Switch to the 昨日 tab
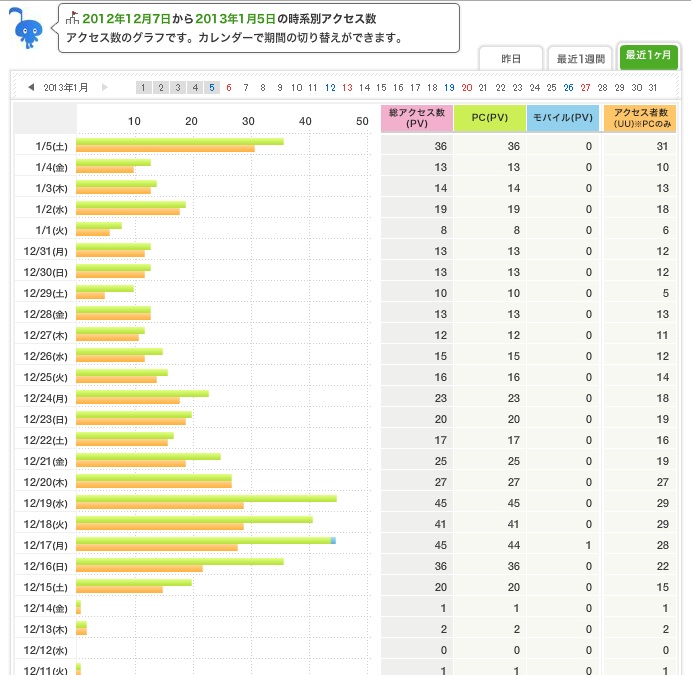Screen dimensions: 691x675 (x=511, y=59)
